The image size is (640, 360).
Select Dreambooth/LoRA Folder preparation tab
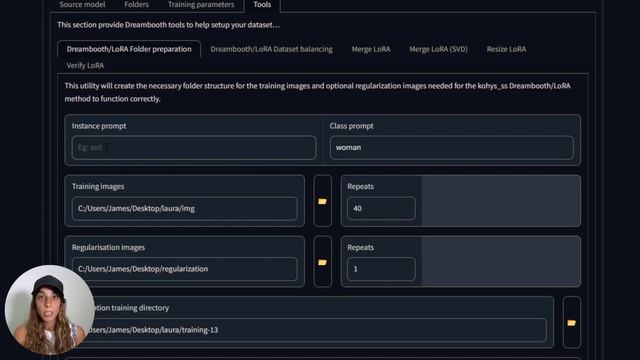coord(129,49)
